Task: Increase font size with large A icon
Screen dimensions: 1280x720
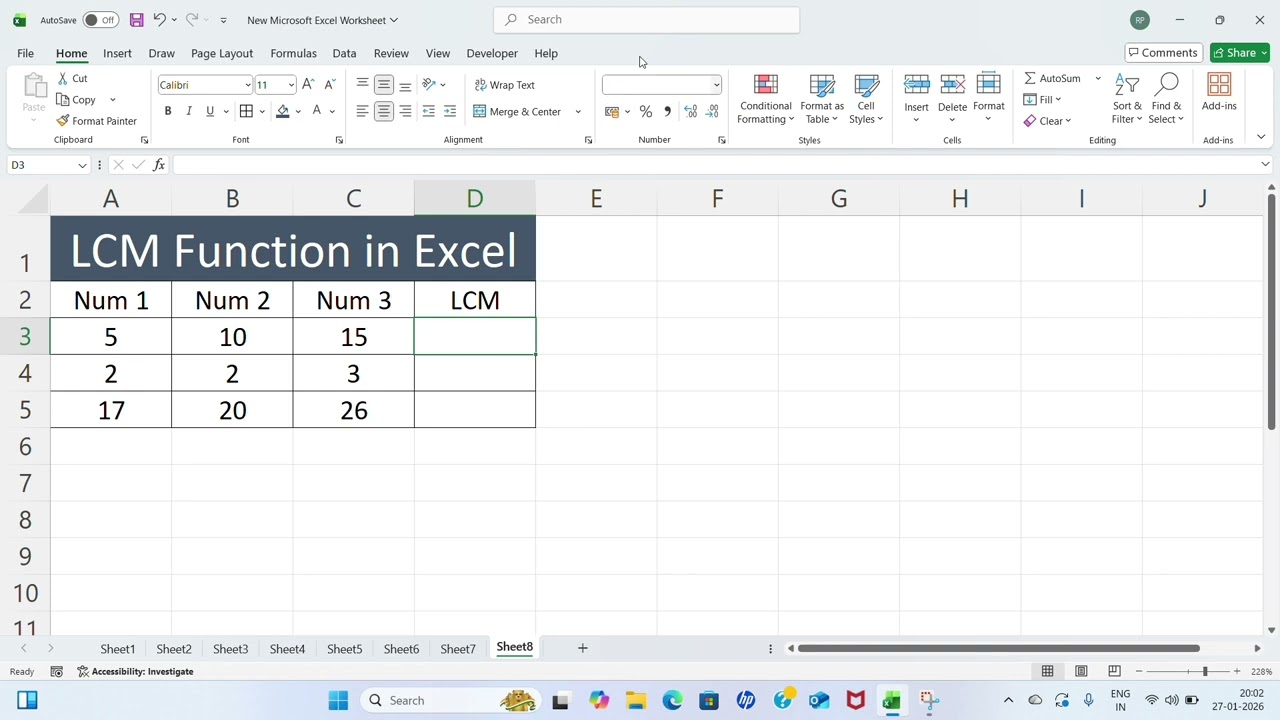Action: (308, 85)
